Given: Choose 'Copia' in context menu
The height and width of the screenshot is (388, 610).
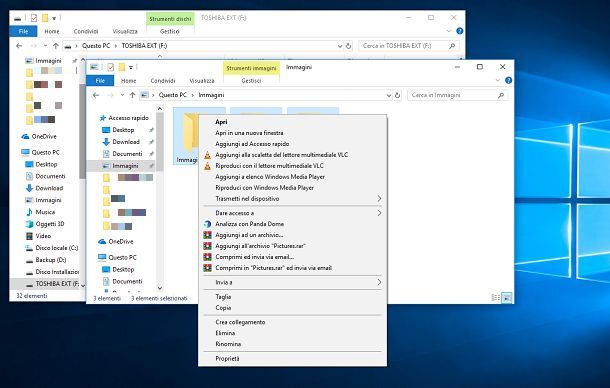Looking at the screenshot, I should click(x=223, y=308).
